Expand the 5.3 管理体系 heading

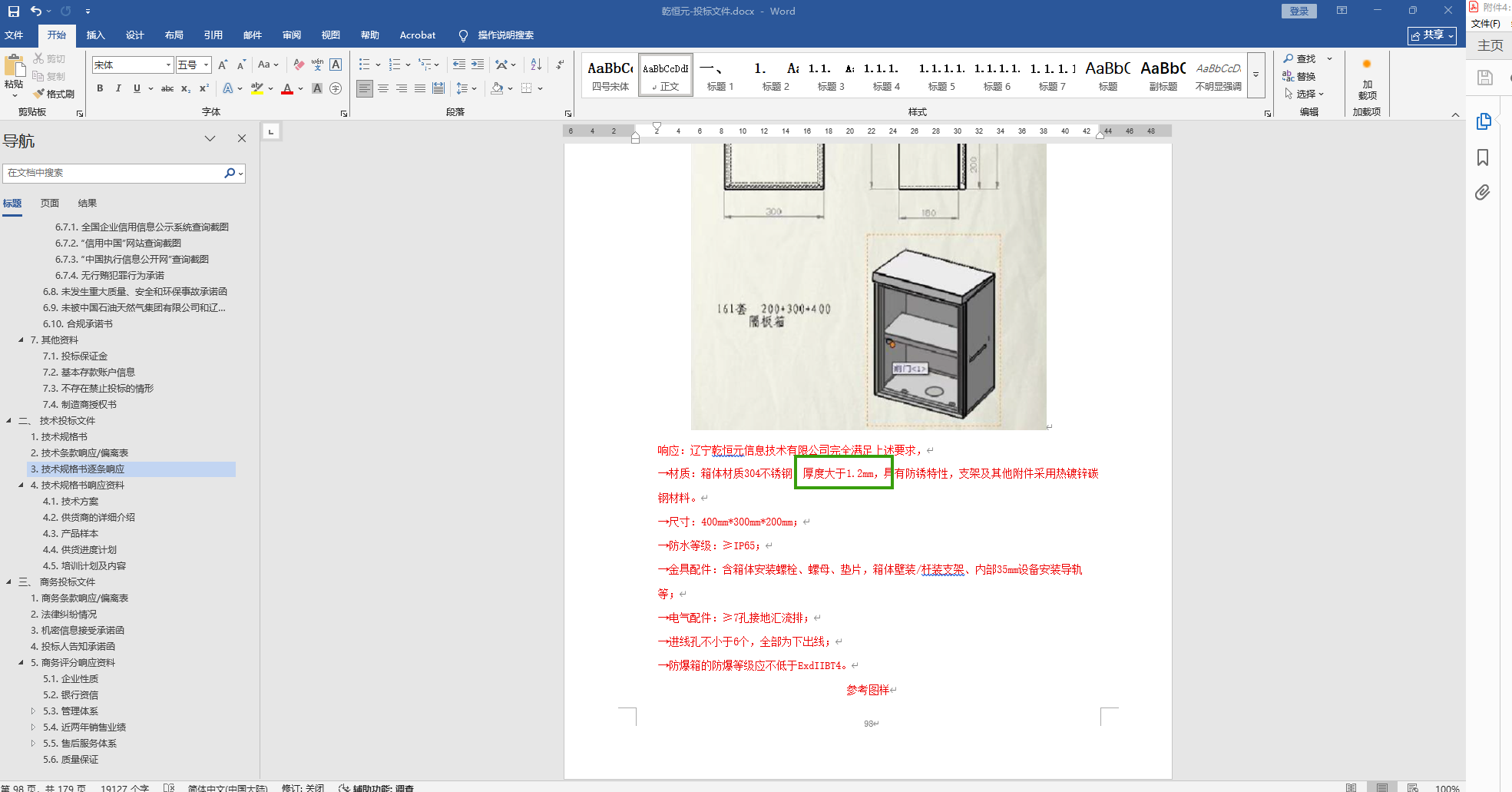point(33,711)
